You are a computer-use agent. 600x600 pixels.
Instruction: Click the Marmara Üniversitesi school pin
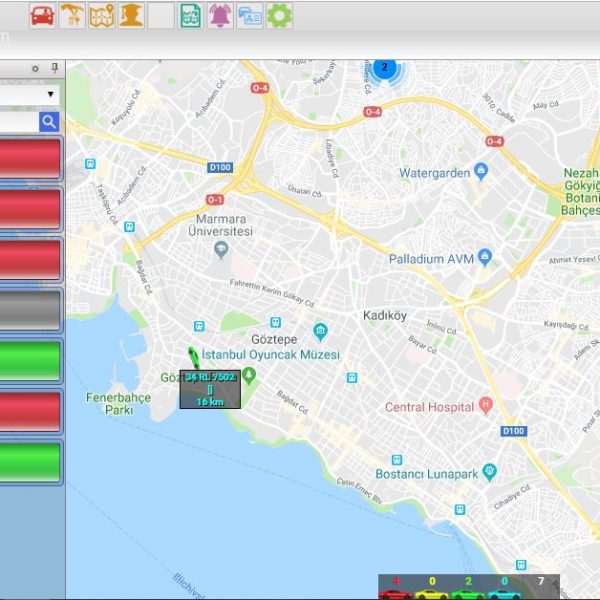coord(221,250)
